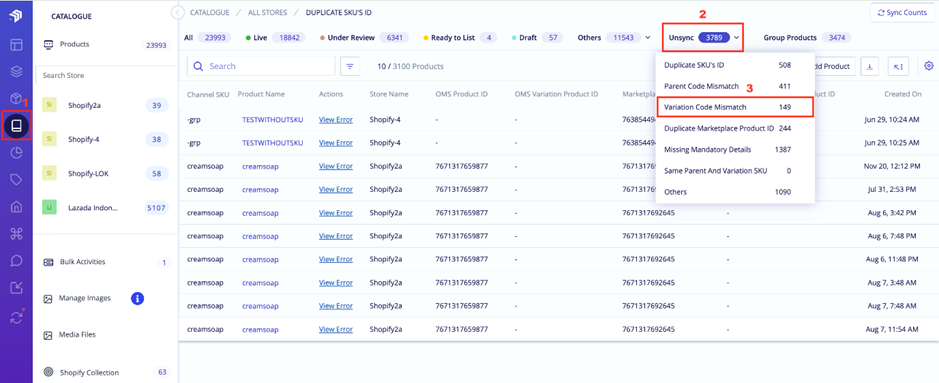Open the warehouse home icon in the sidebar
939x383 pixels.
pyautogui.click(x=16, y=206)
